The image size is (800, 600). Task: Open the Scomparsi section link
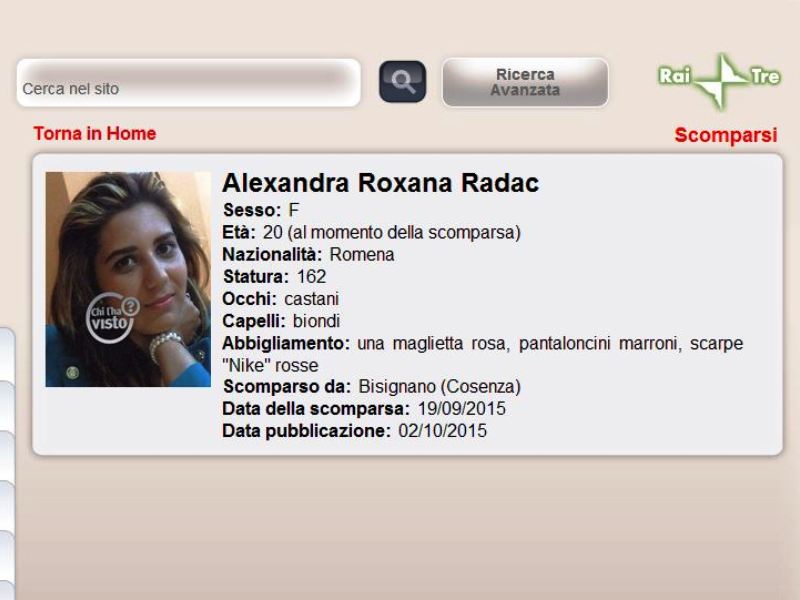726,135
